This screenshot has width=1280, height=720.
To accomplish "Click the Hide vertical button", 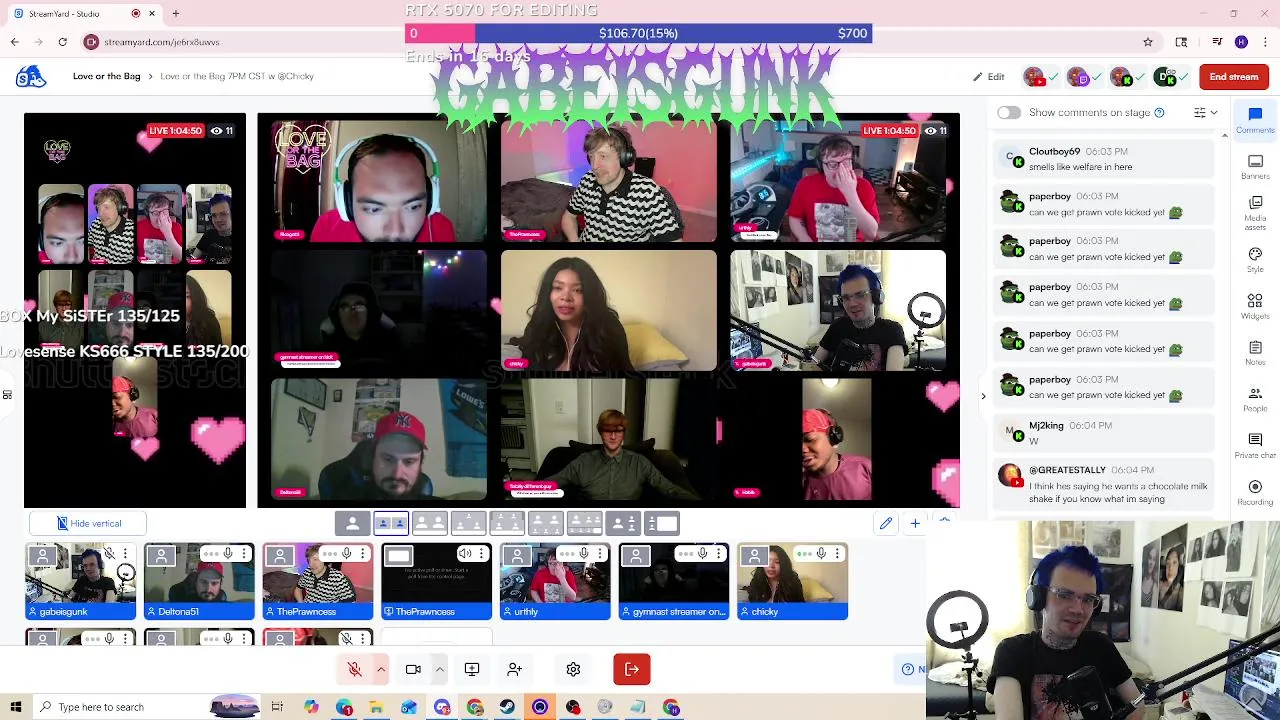I will click(x=88, y=523).
